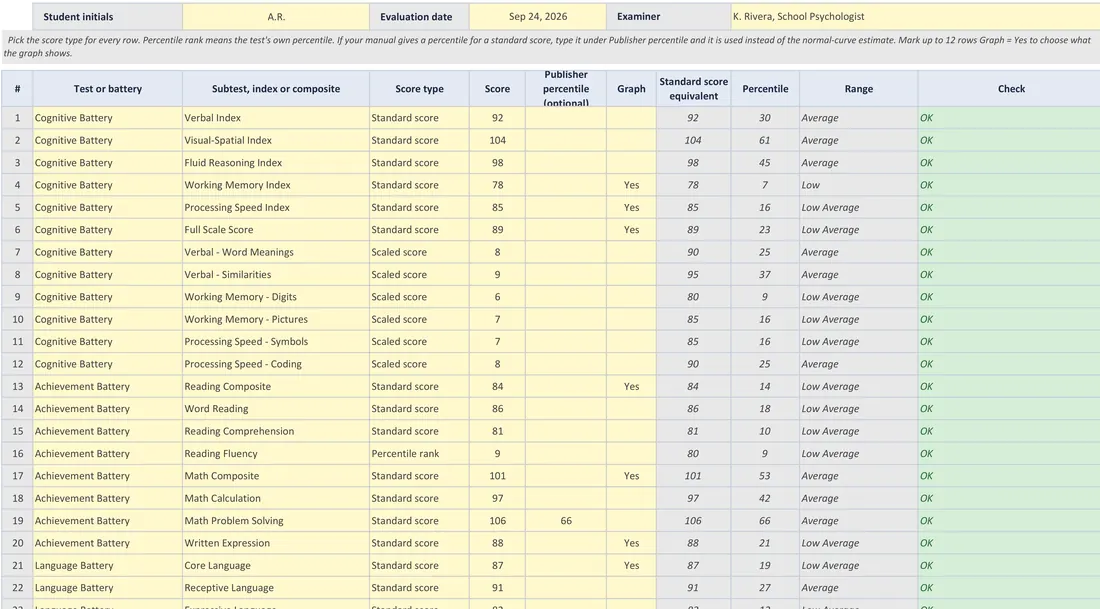Select the Evaluation date label cell

tap(419, 16)
